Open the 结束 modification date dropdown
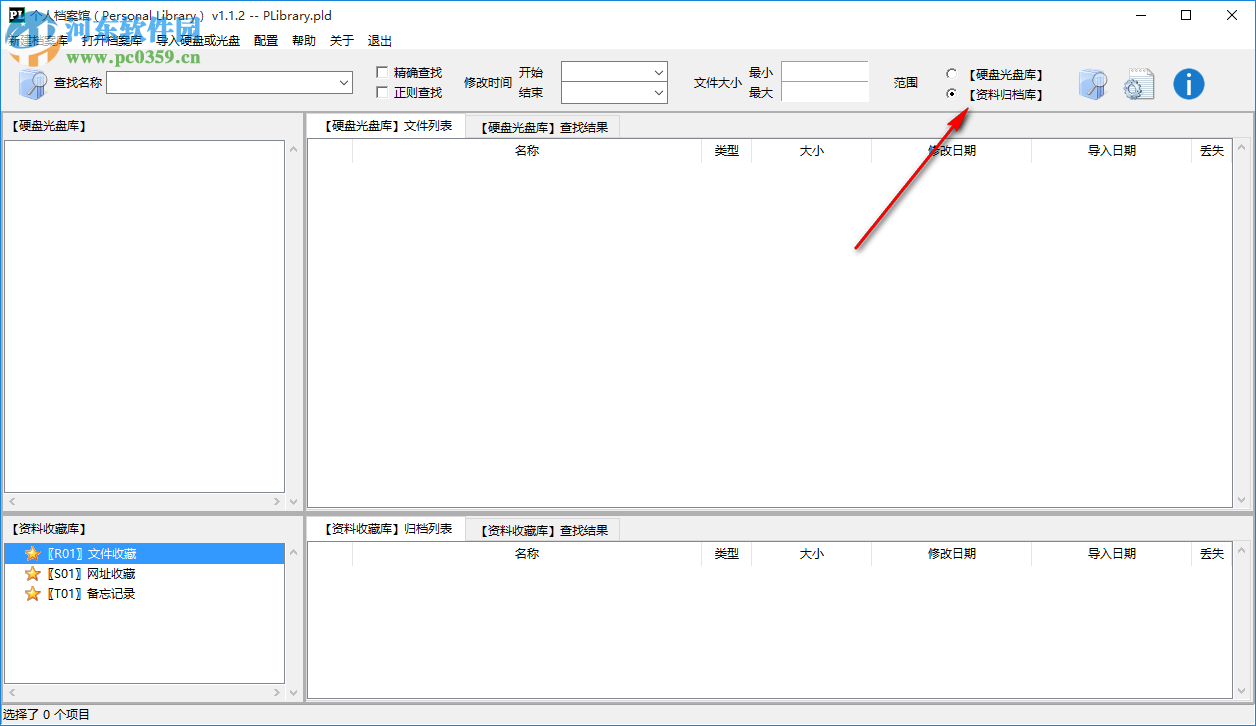The image size is (1256, 726). (x=658, y=92)
